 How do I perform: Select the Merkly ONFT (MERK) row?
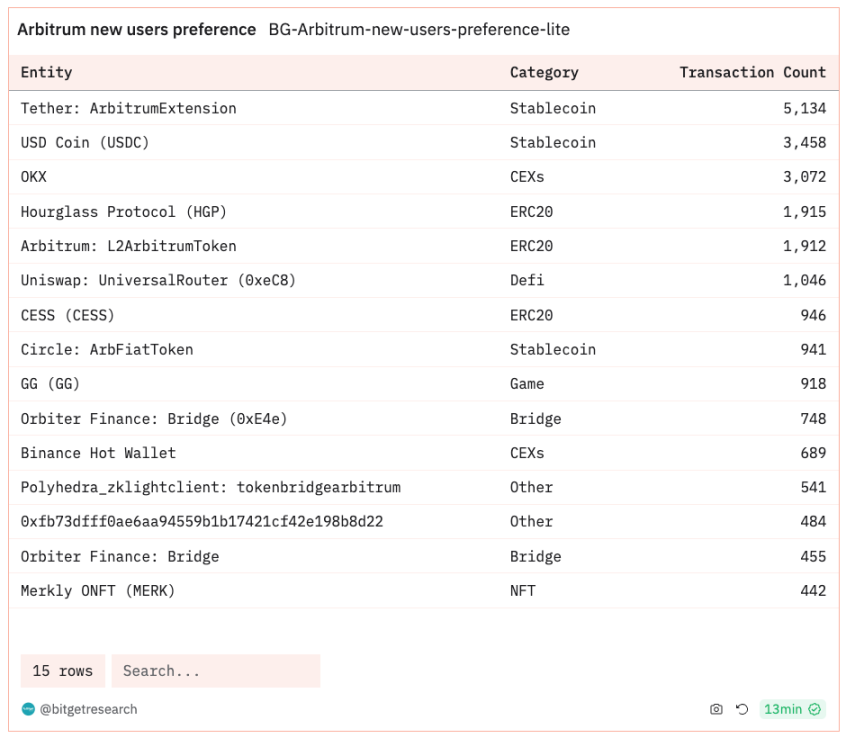coord(424,590)
